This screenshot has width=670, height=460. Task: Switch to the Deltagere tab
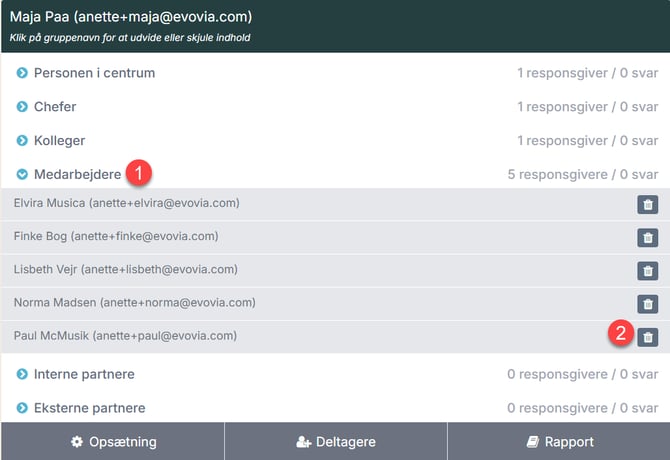tap(335, 441)
